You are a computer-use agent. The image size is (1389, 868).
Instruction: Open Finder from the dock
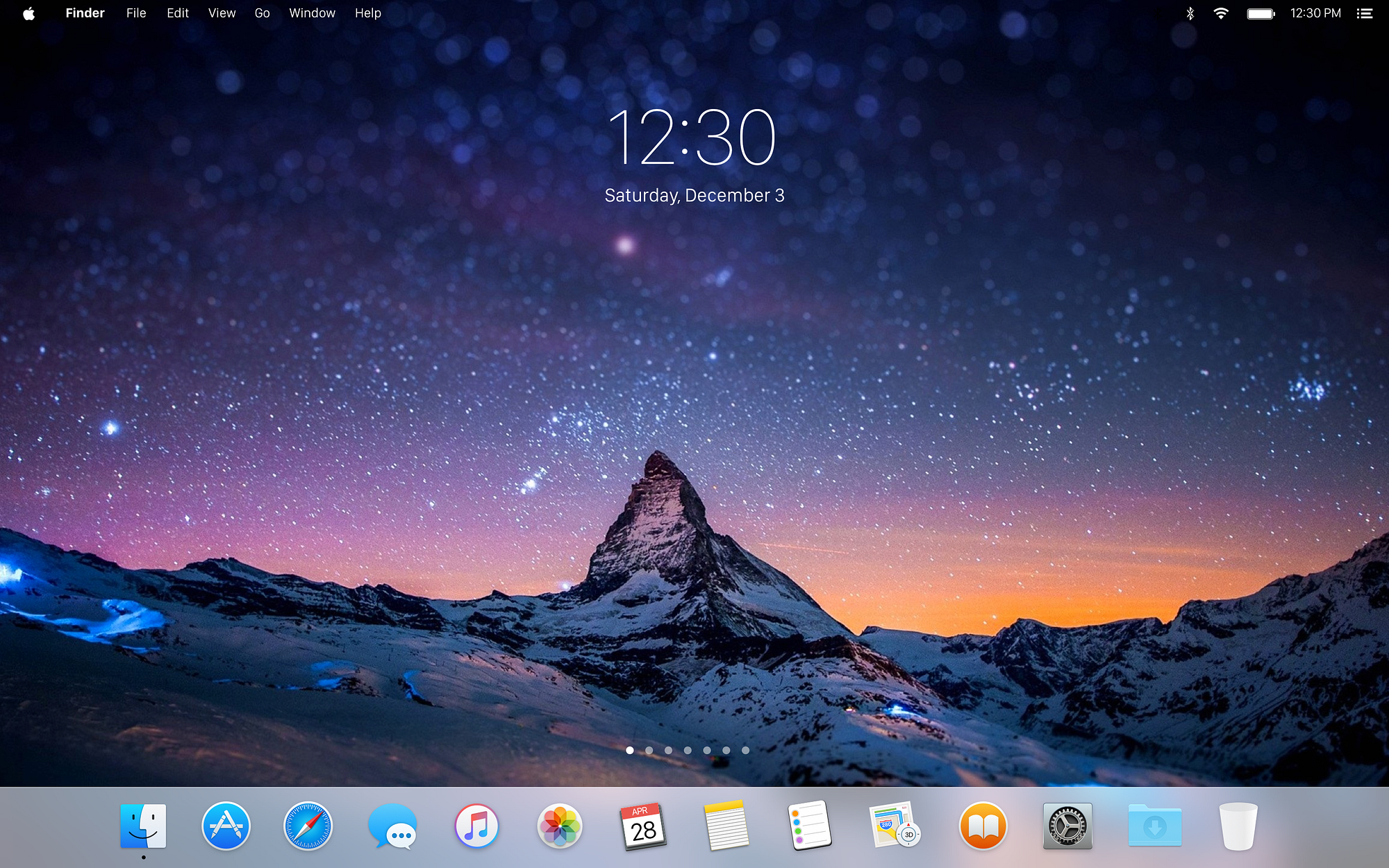click(x=143, y=826)
